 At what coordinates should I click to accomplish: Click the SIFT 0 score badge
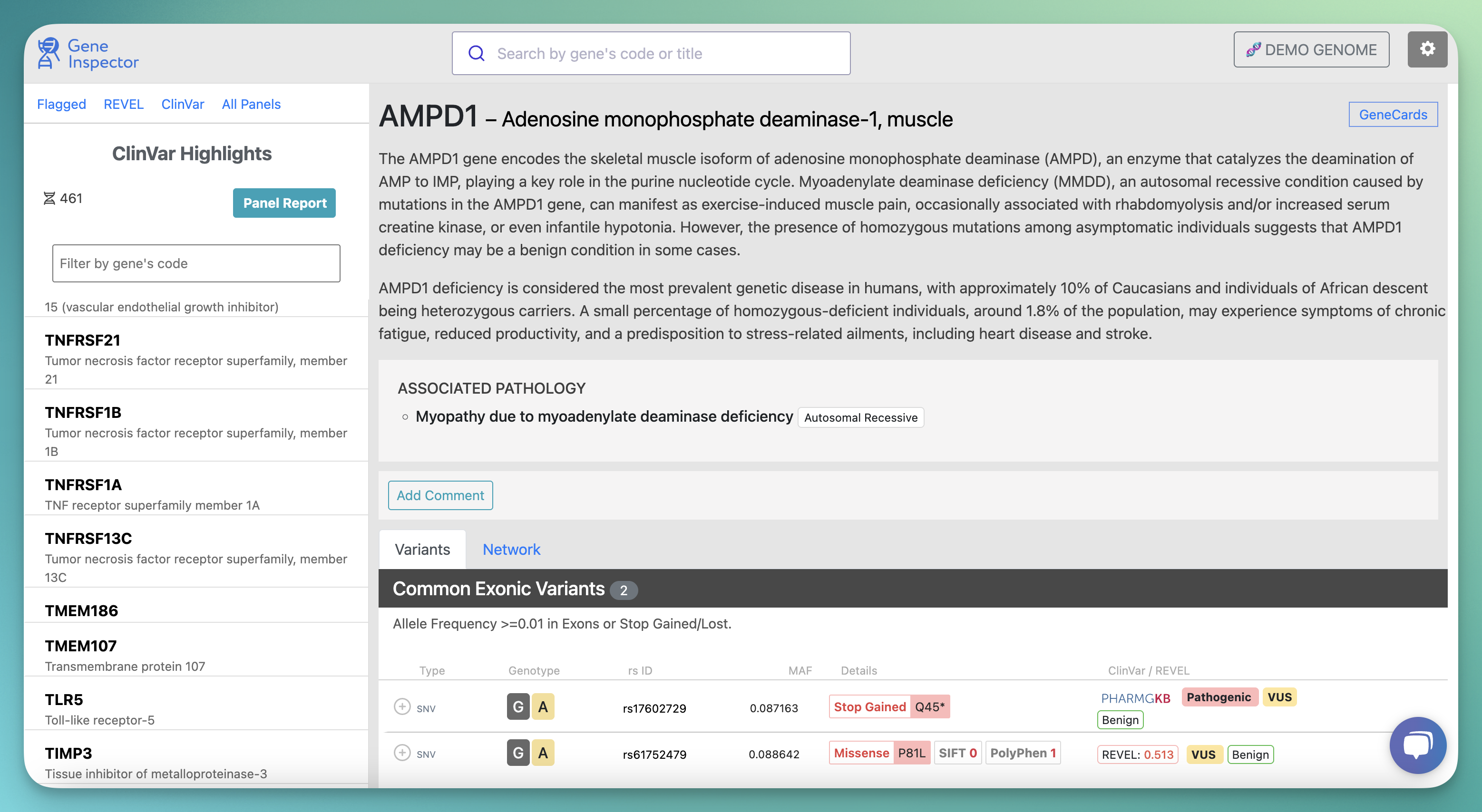[958, 753]
